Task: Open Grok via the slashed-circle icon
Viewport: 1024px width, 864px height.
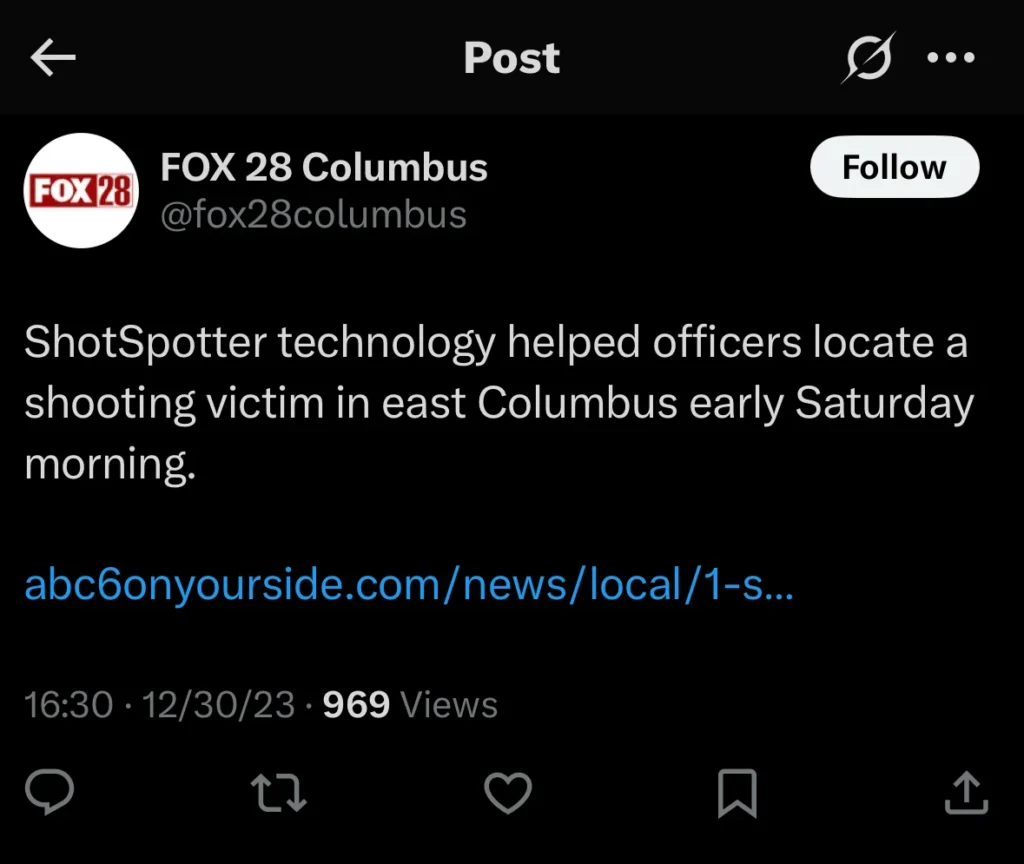Action: [x=866, y=59]
